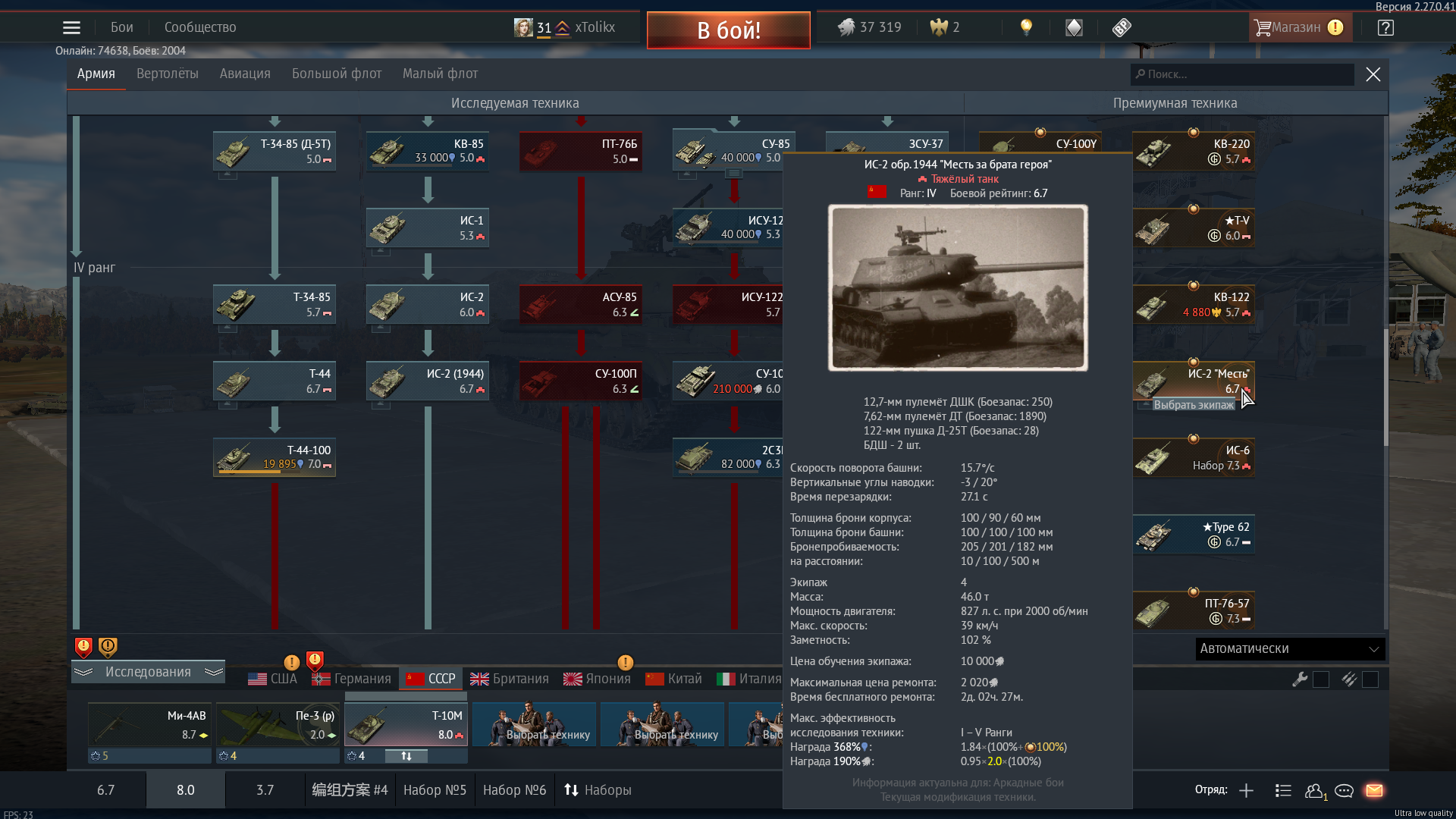The width and height of the screenshot is (1456, 819).
Task: Click the auto-refill ammunition icon
Action: pyautogui.click(x=1349, y=679)
